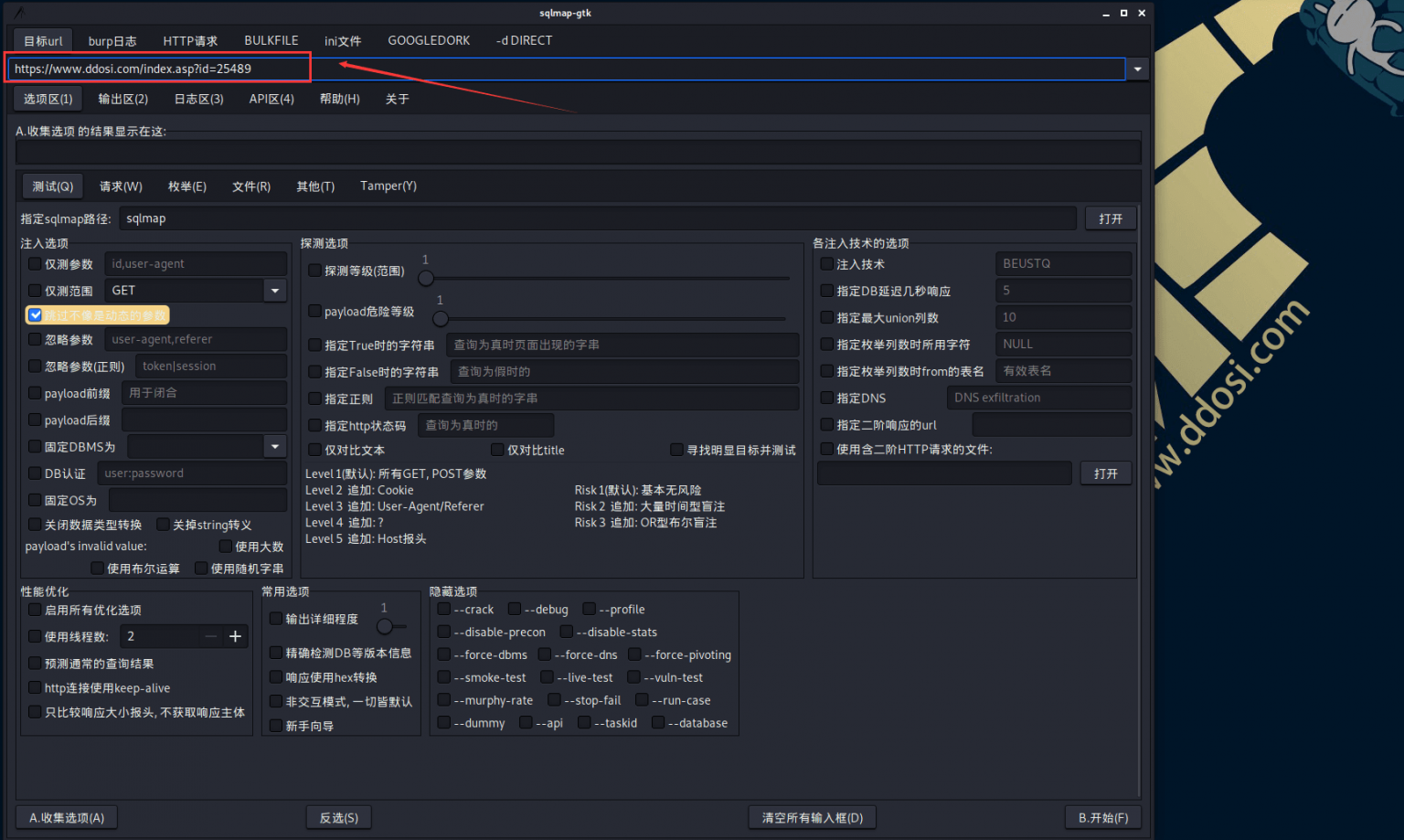Enable the --smoke-test checkbox
This screenshot has width=1404, height=840.
pyautogui.click(x=444, y=677)
